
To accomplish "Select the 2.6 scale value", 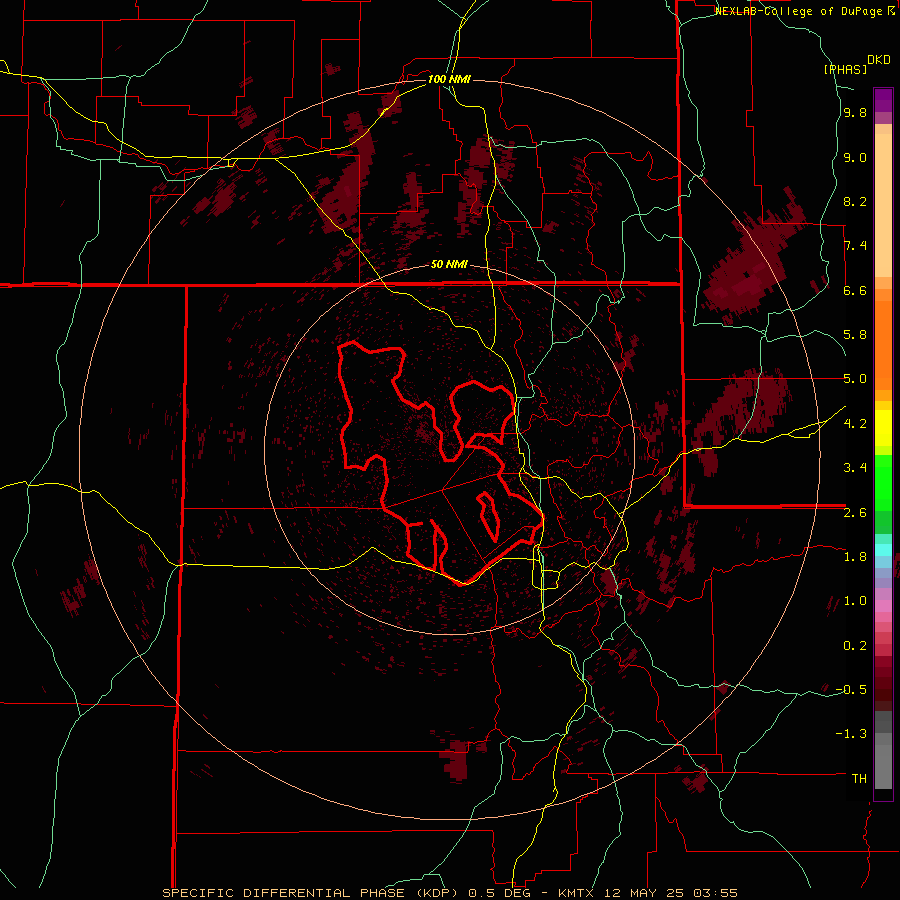I will coord(855,513).
